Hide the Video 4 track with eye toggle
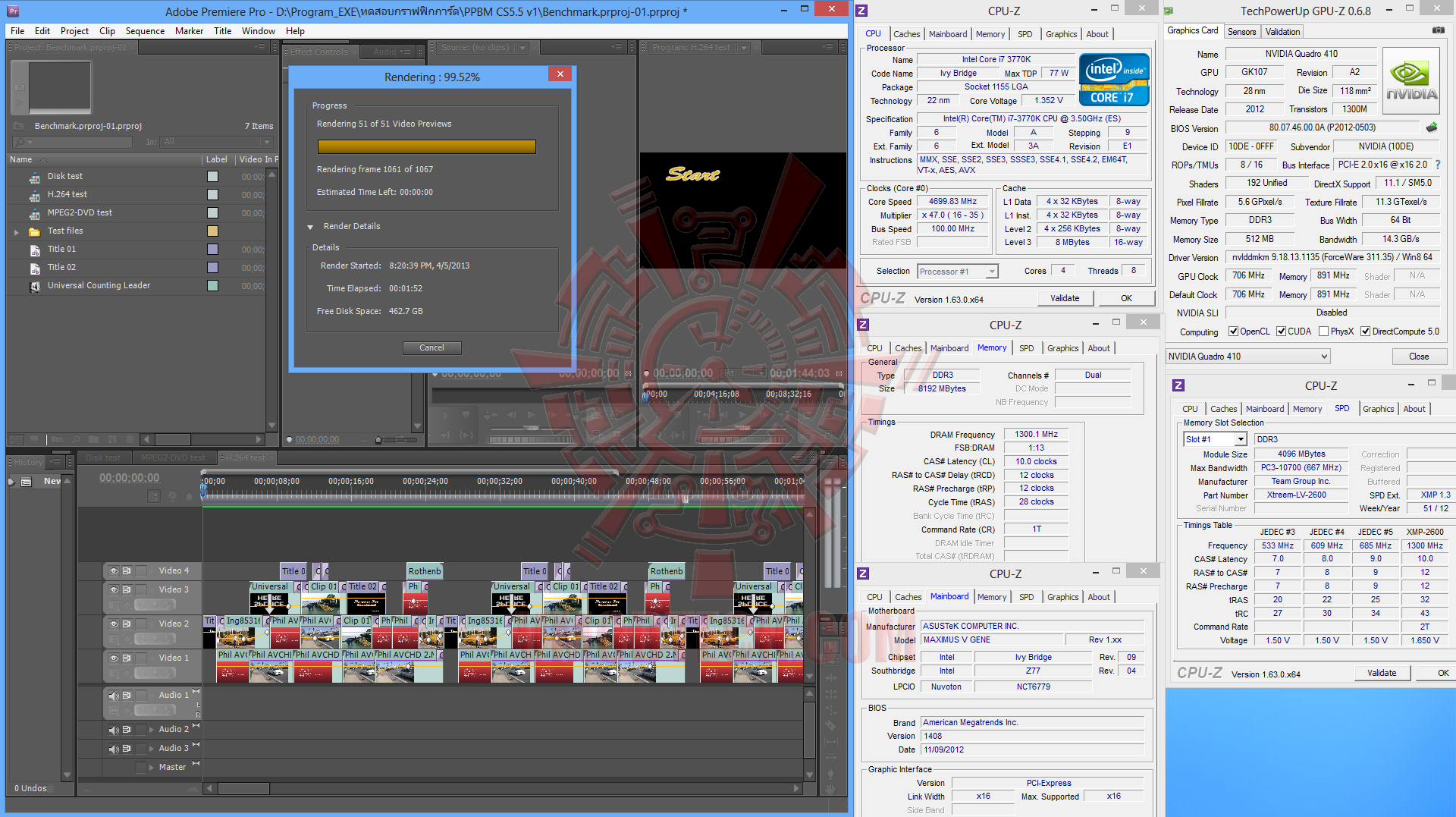Image resolution: width=1456 pixels, height=817 pixels. point(114,570)
